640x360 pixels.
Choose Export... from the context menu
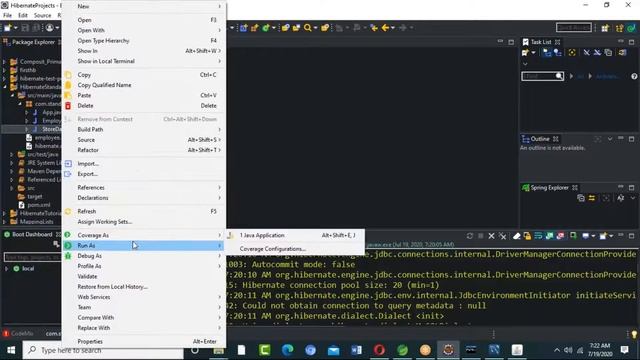click(144, 174)
